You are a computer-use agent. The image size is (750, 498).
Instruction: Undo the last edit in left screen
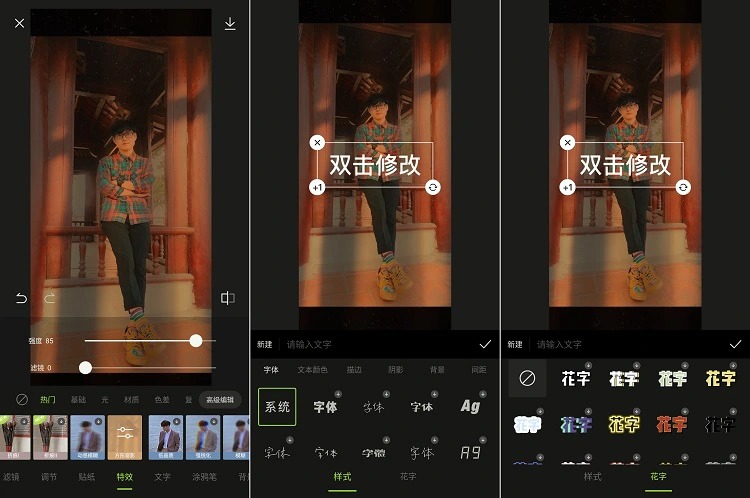click(21, 299)
